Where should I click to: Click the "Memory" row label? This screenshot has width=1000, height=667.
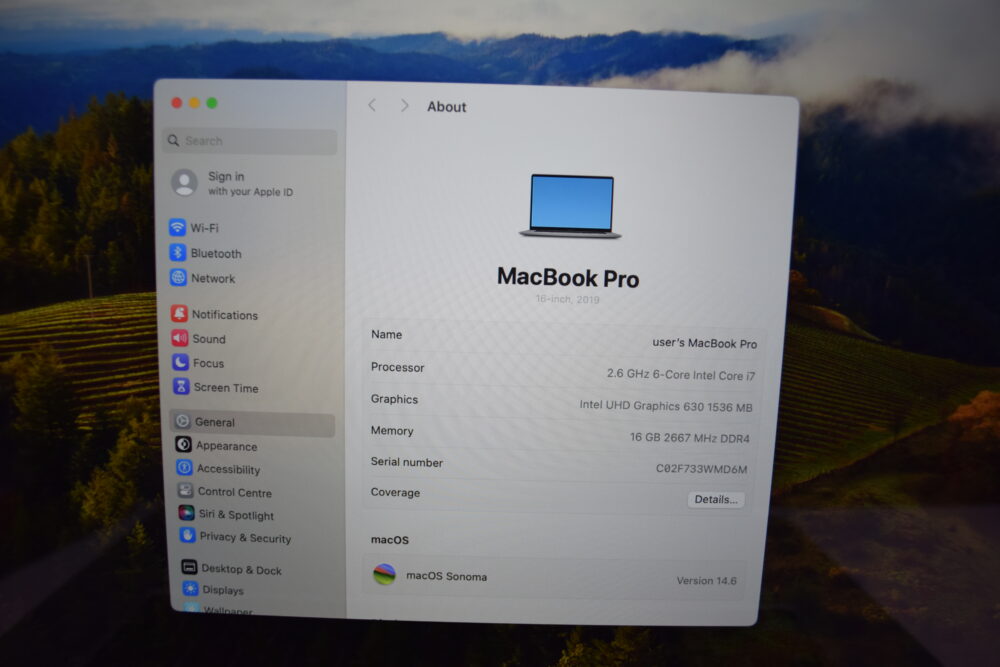click(392, 430)
